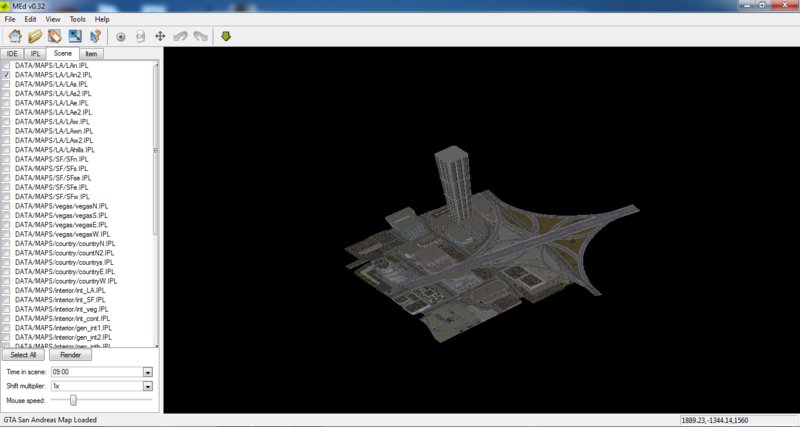Select the DATA/MAPS/SF/SFe.IPL entry

click(52, 187)
